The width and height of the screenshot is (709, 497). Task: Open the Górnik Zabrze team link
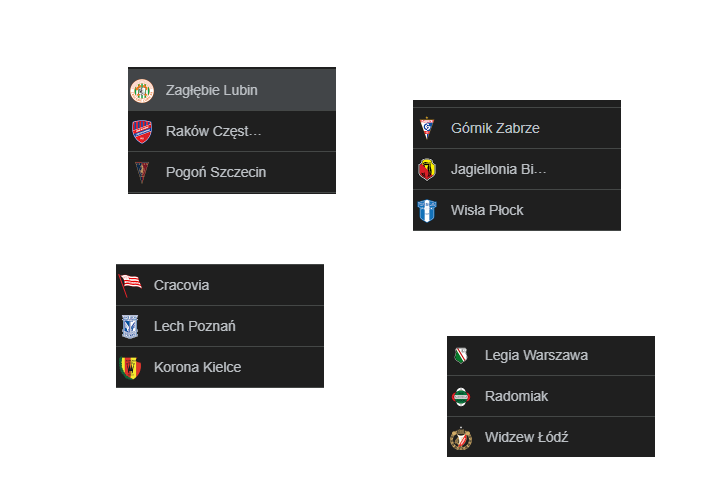(x=496, y=128)
